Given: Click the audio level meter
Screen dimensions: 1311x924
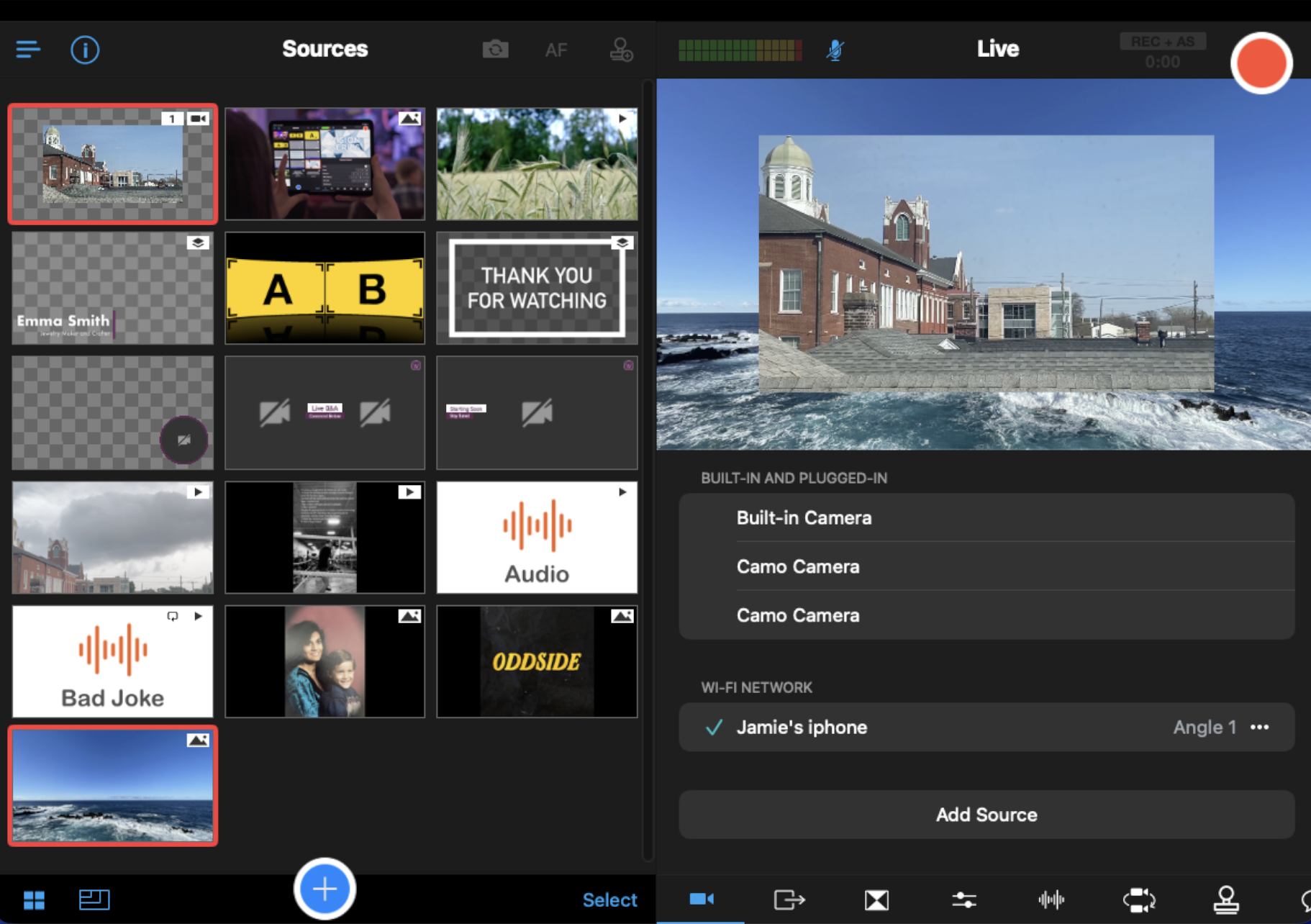Looking at the screenshot, I should click(x=740, y=50).
